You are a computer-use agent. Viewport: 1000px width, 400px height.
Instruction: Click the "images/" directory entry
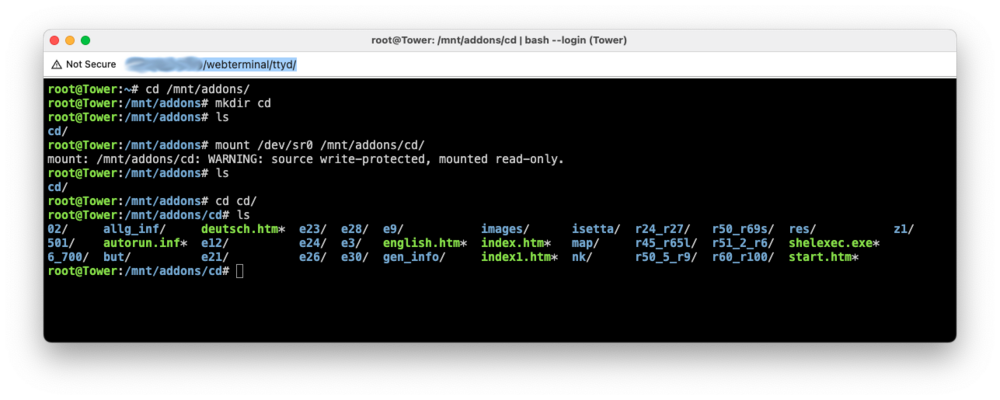coord(505,230)
